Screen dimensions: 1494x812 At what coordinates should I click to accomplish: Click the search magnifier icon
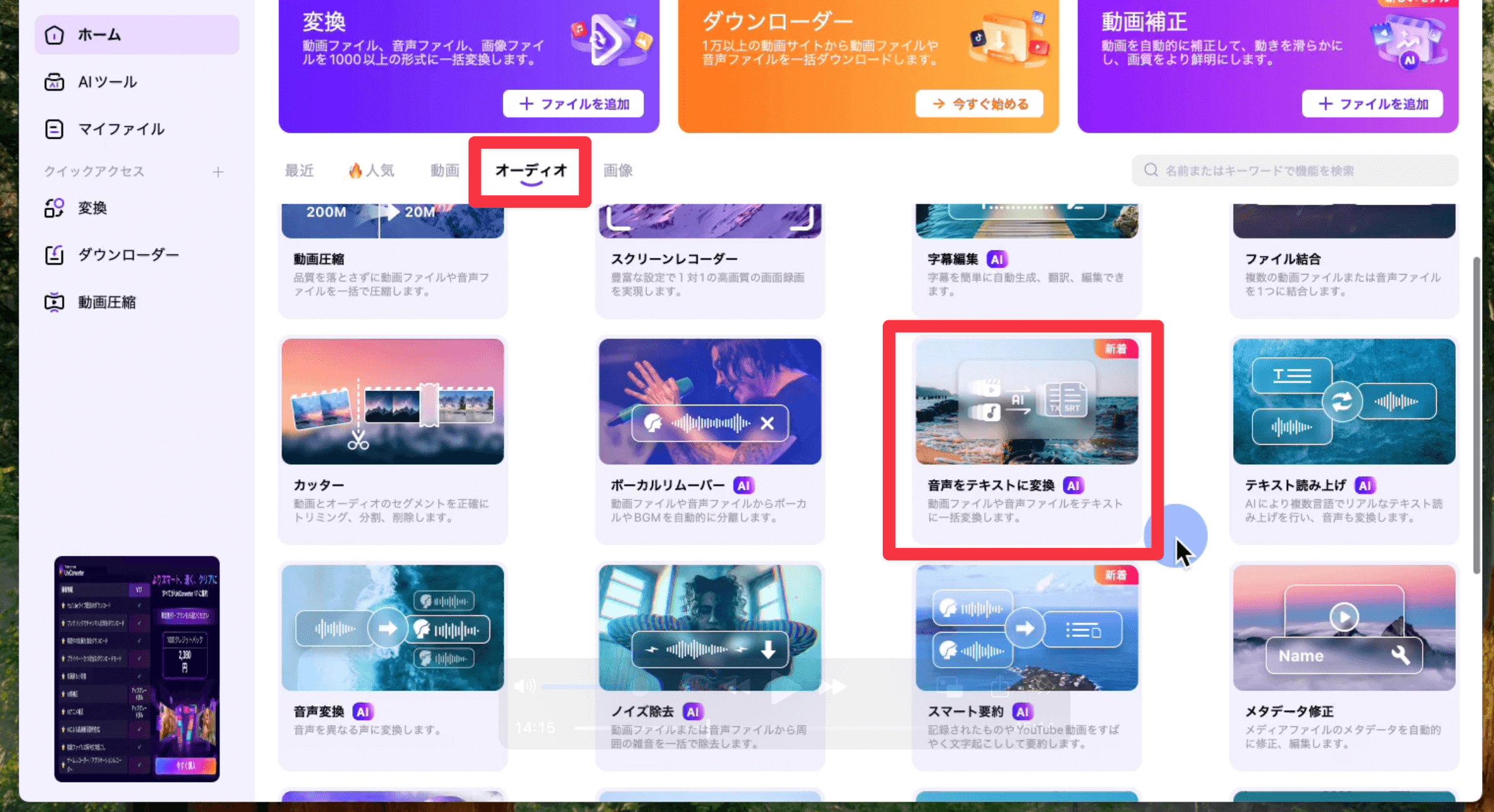[x=1151, y=170]
